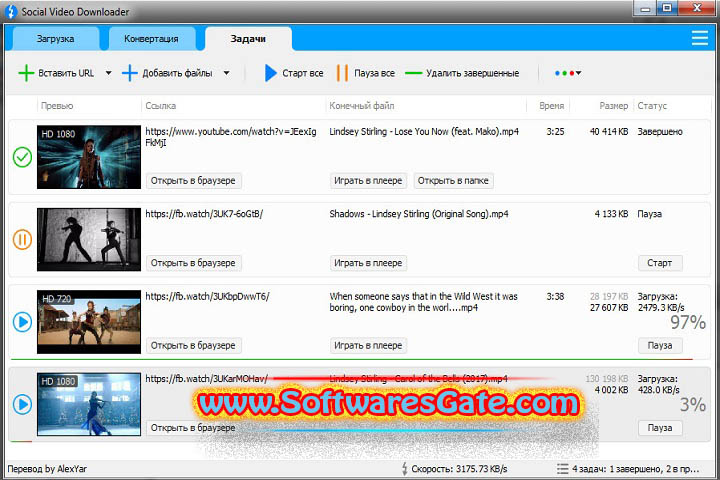This screenshot has height=480, width=720.
Task: Click file name Lindsey Stirling - Lose You Now
Action: click(x=424, y=132)
